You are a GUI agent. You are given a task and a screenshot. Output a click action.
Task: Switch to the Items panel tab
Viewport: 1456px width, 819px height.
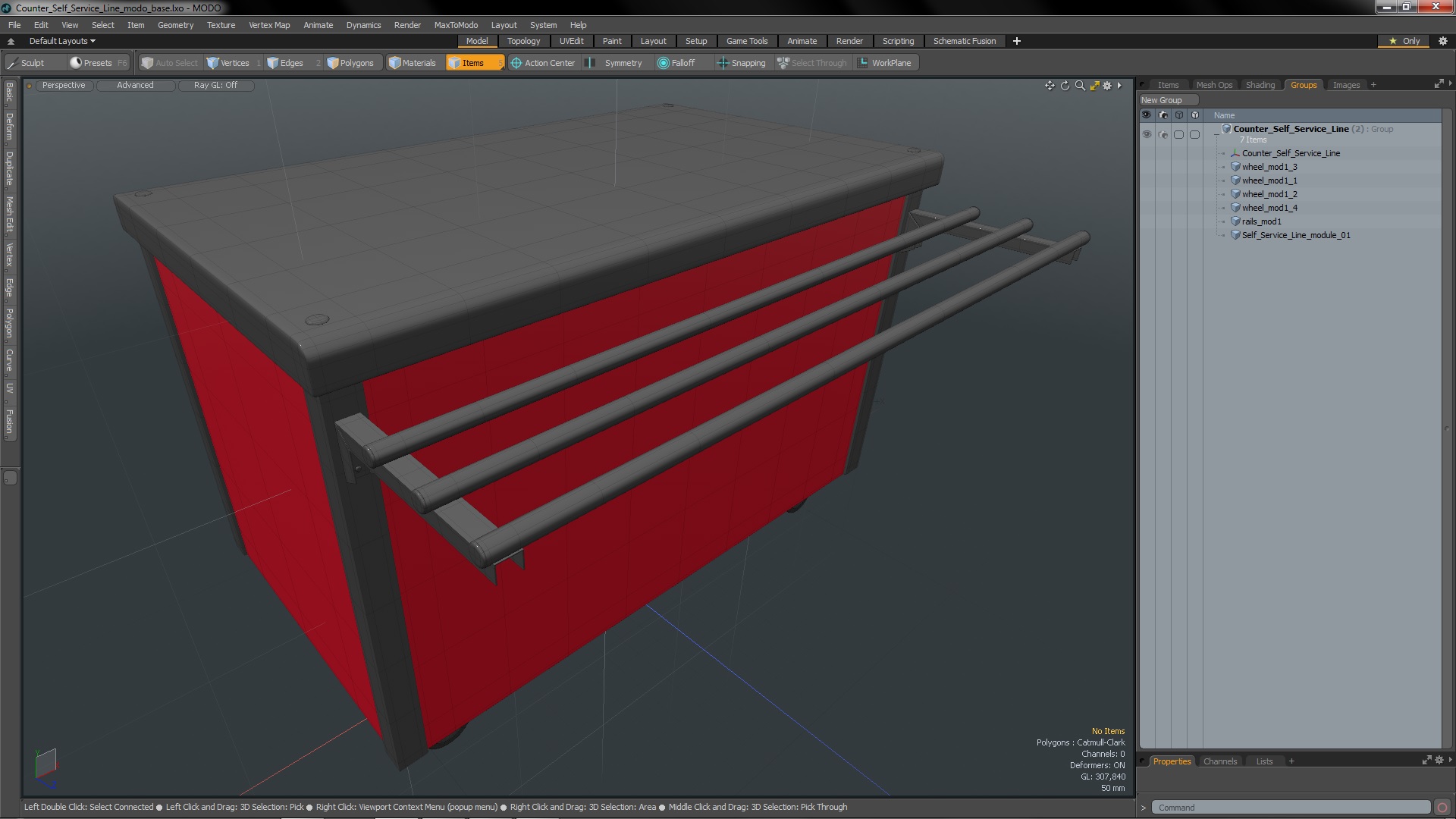pos(1168,85)
